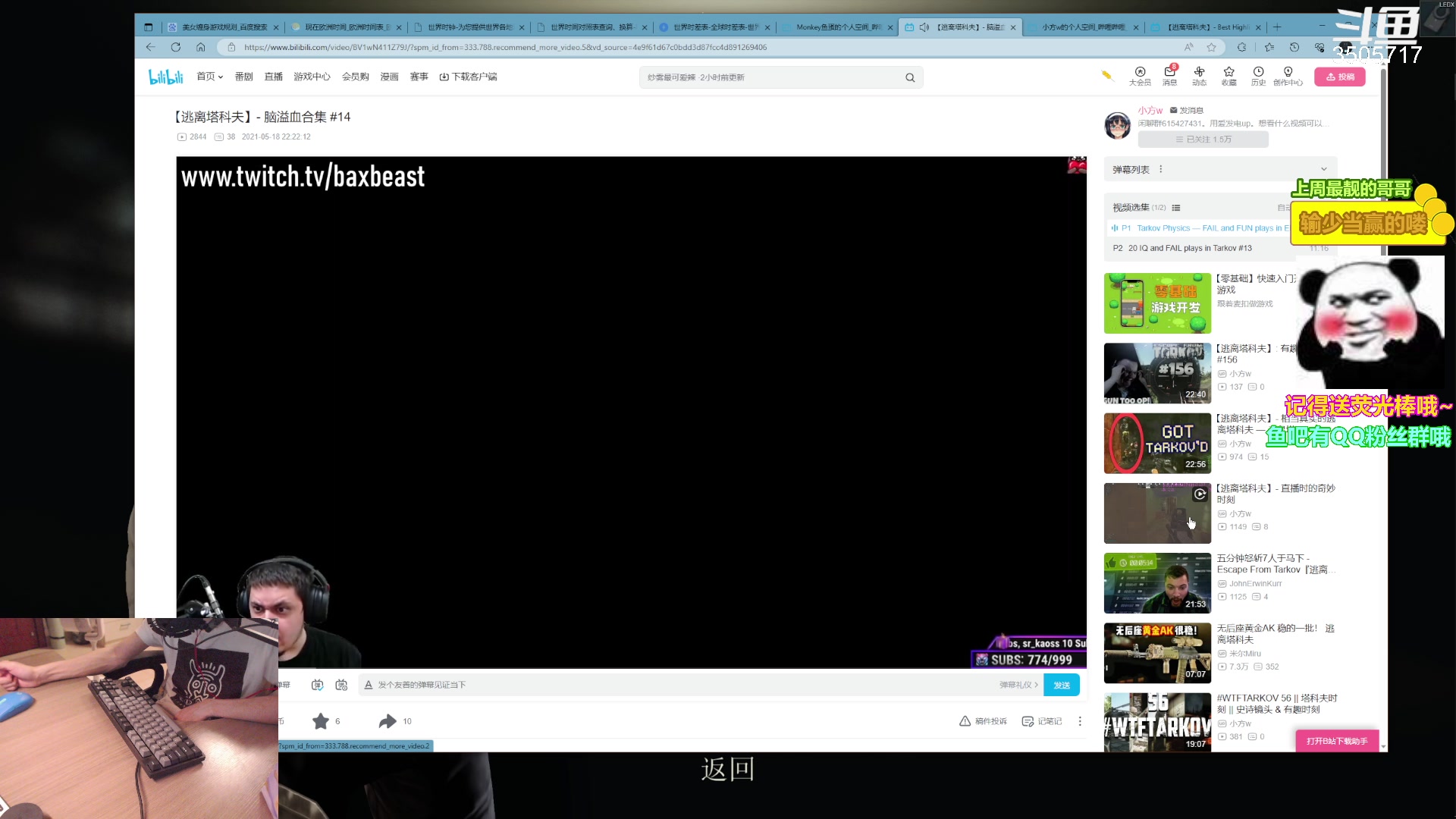The width and height of the screenshot is (1456, 819).
Task: Click 发消息 message uploader link
Action: pos(1186,111)
